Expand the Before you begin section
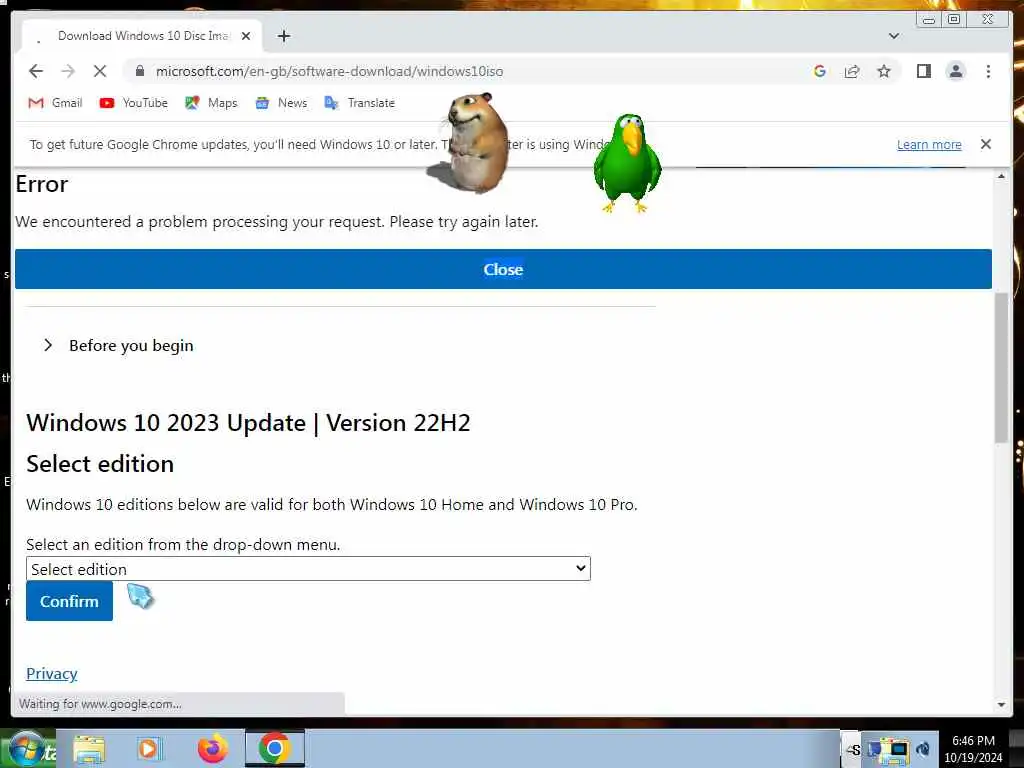 118,345
